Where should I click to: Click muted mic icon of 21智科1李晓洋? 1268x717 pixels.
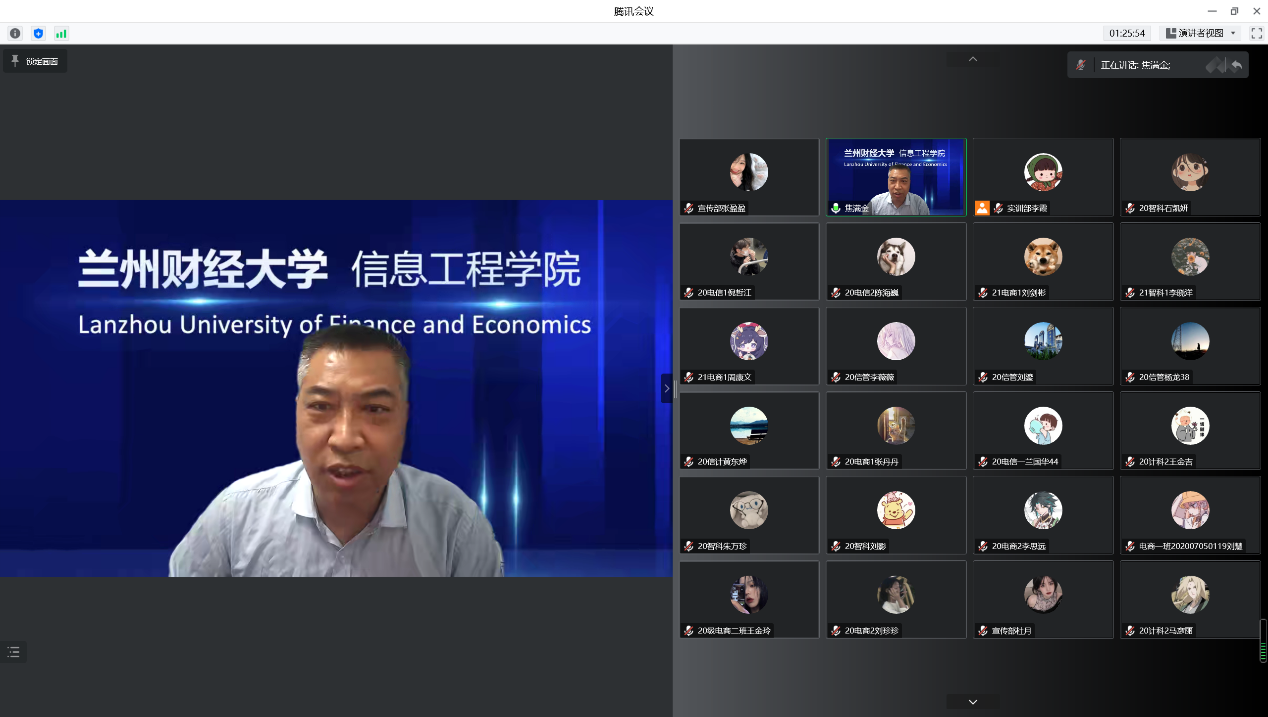(1130, 292)
